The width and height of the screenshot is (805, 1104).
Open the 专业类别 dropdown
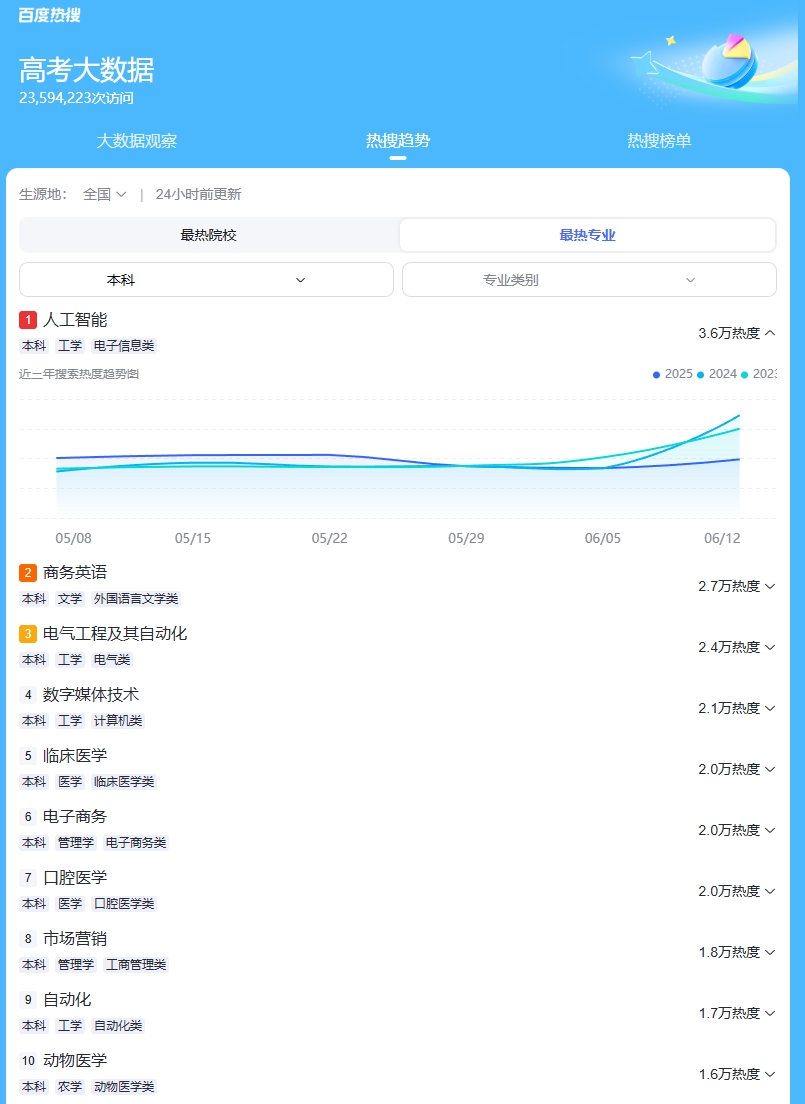click(x=588, y=279)
